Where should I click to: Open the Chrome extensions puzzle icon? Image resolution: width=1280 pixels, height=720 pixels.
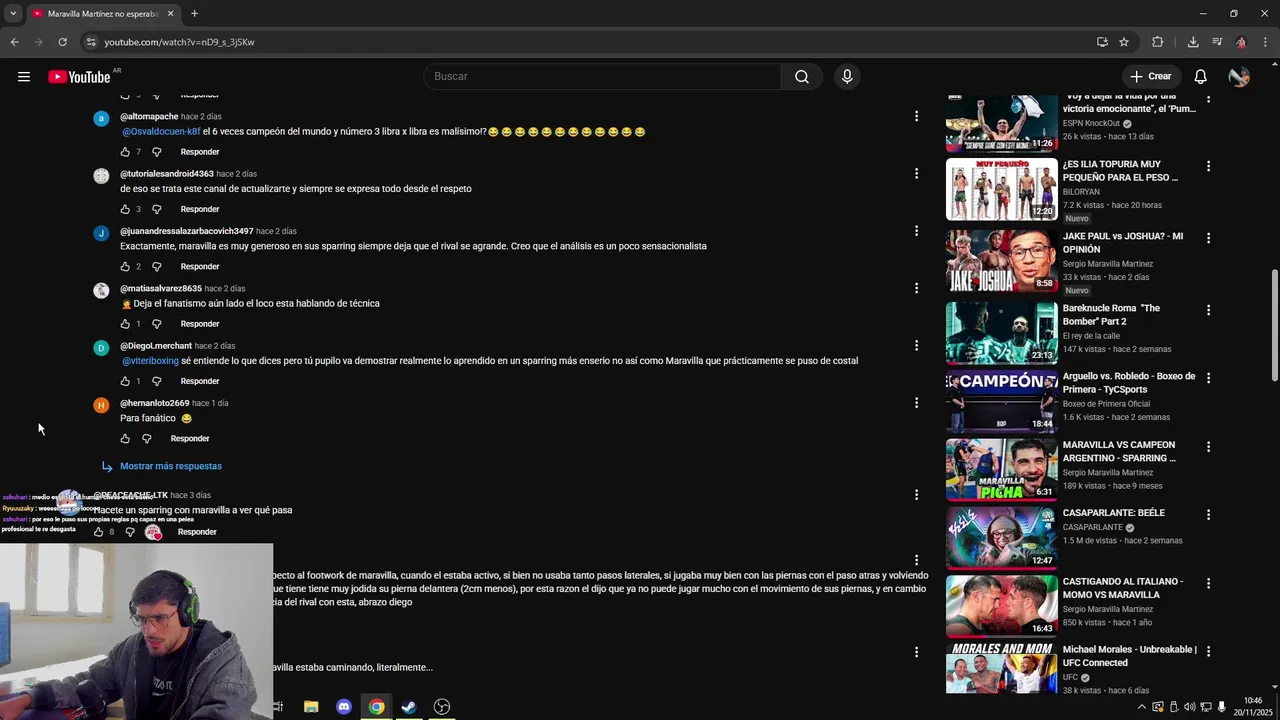(x=1158, y=42)
